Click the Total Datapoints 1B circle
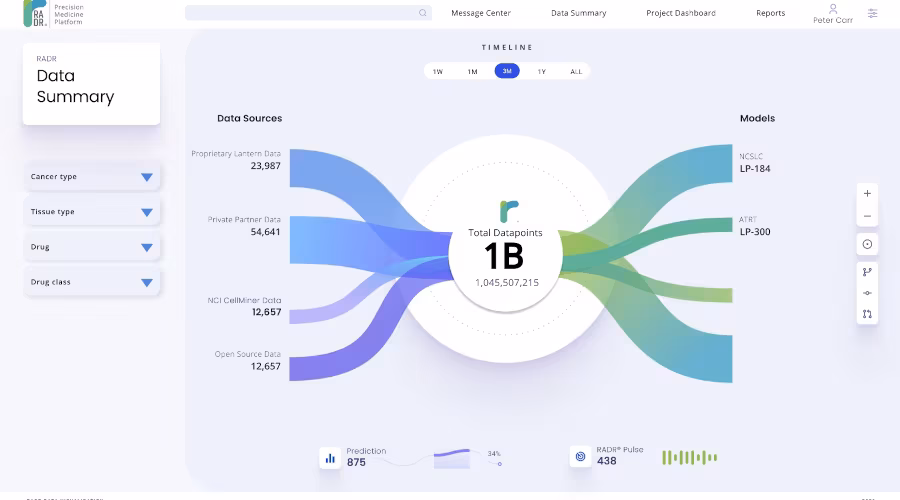The width and height of the screenshot is (900, 500). 505,256
